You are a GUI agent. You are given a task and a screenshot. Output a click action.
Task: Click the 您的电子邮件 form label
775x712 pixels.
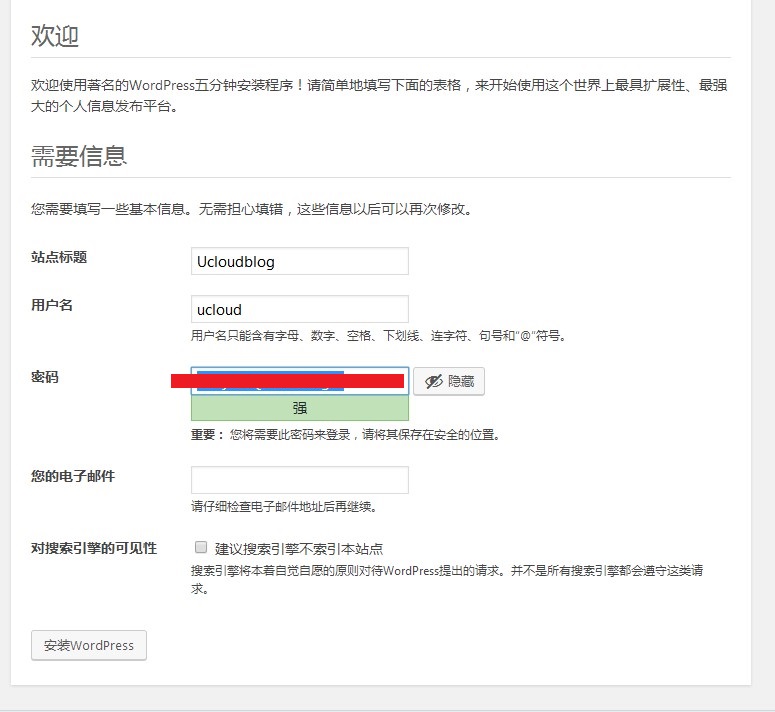click(73, 476)
